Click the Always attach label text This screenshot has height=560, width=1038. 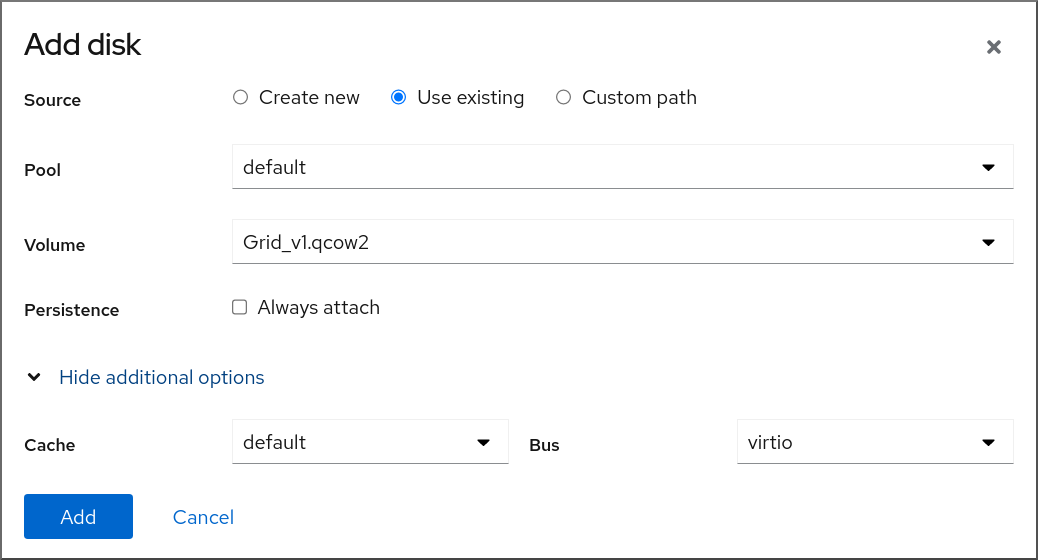(319, 308)
